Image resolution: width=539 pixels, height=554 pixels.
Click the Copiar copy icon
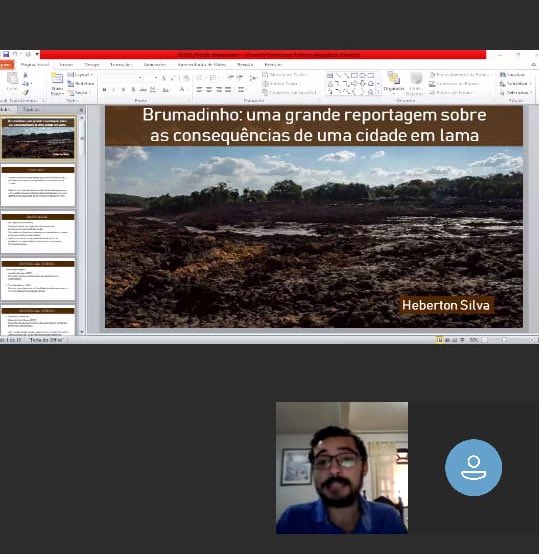[26, 84]
